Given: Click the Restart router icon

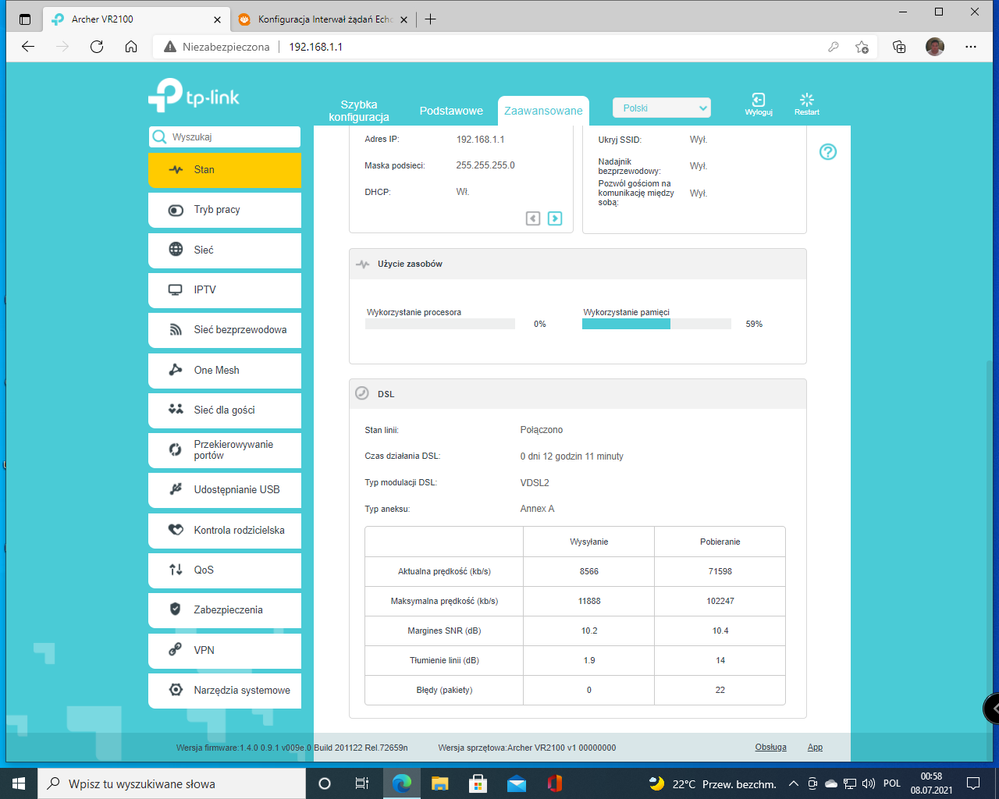Looking at the screenshot, I should [807, 102].
